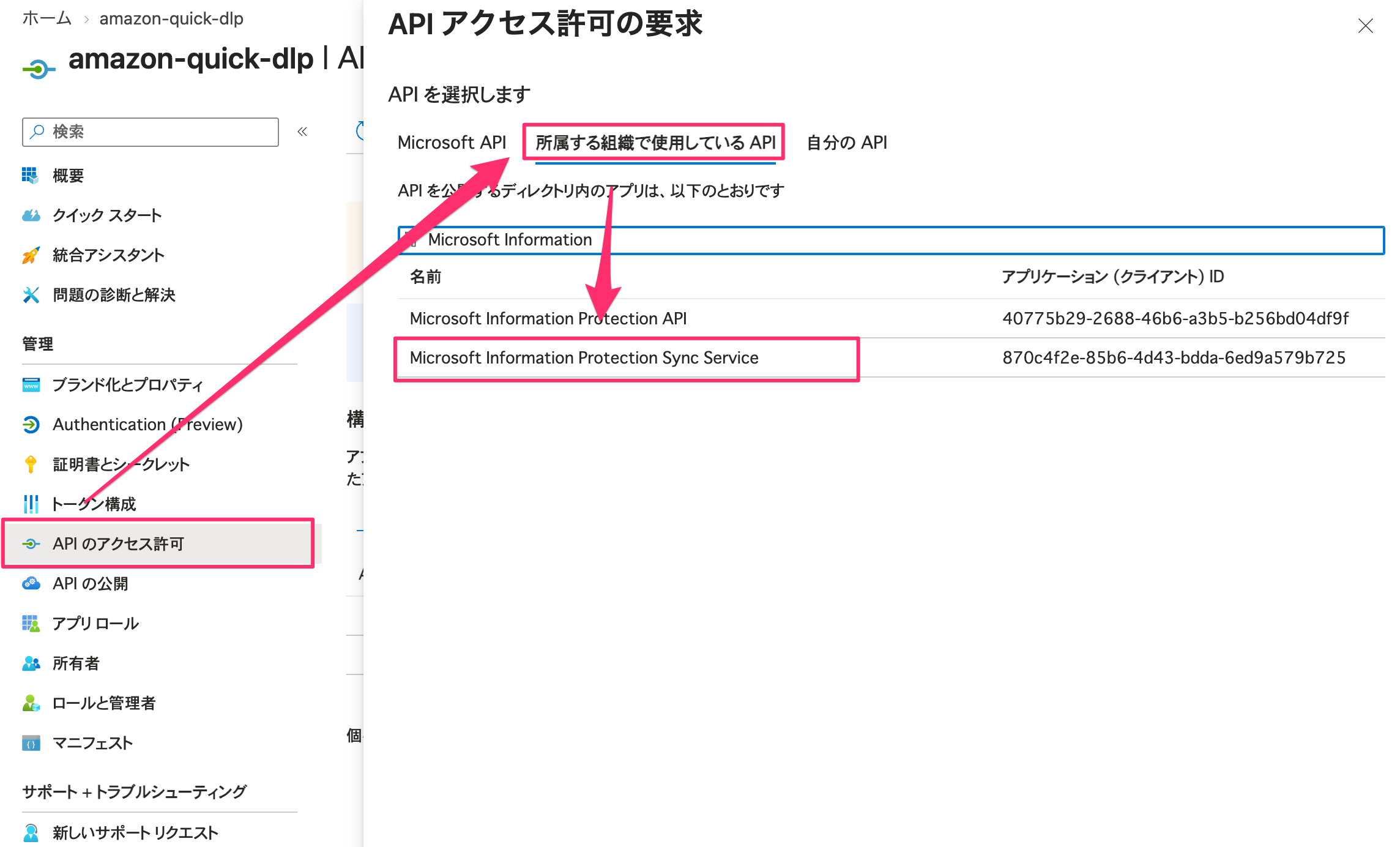Click the 検索 sidebar search field
1400x847 pixels.
[151, 132]
